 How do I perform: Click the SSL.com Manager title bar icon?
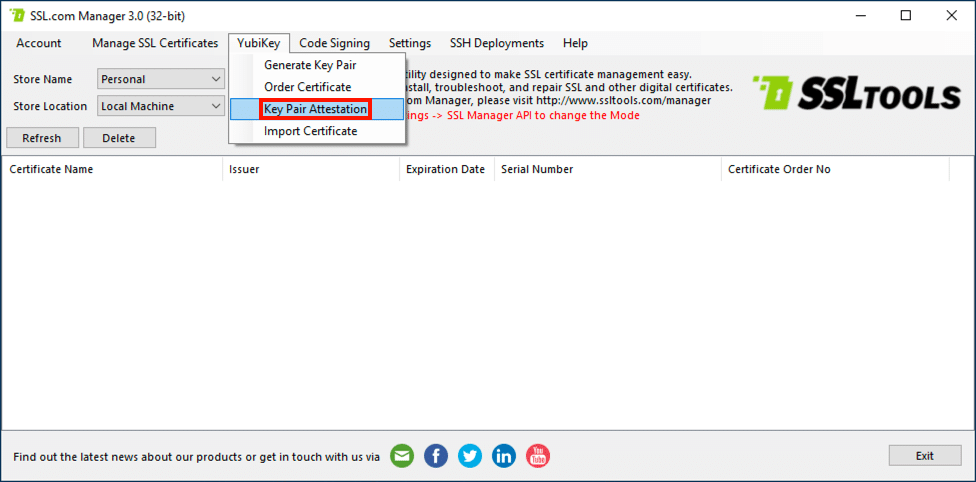click(17, 16)
